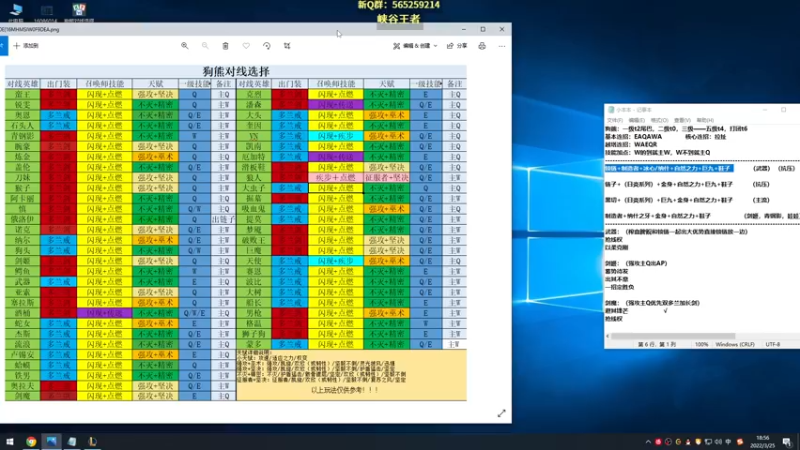Click the WAEQR text in Notepad
This screenshot has height=450, width=800.
(x=646, y=144)
